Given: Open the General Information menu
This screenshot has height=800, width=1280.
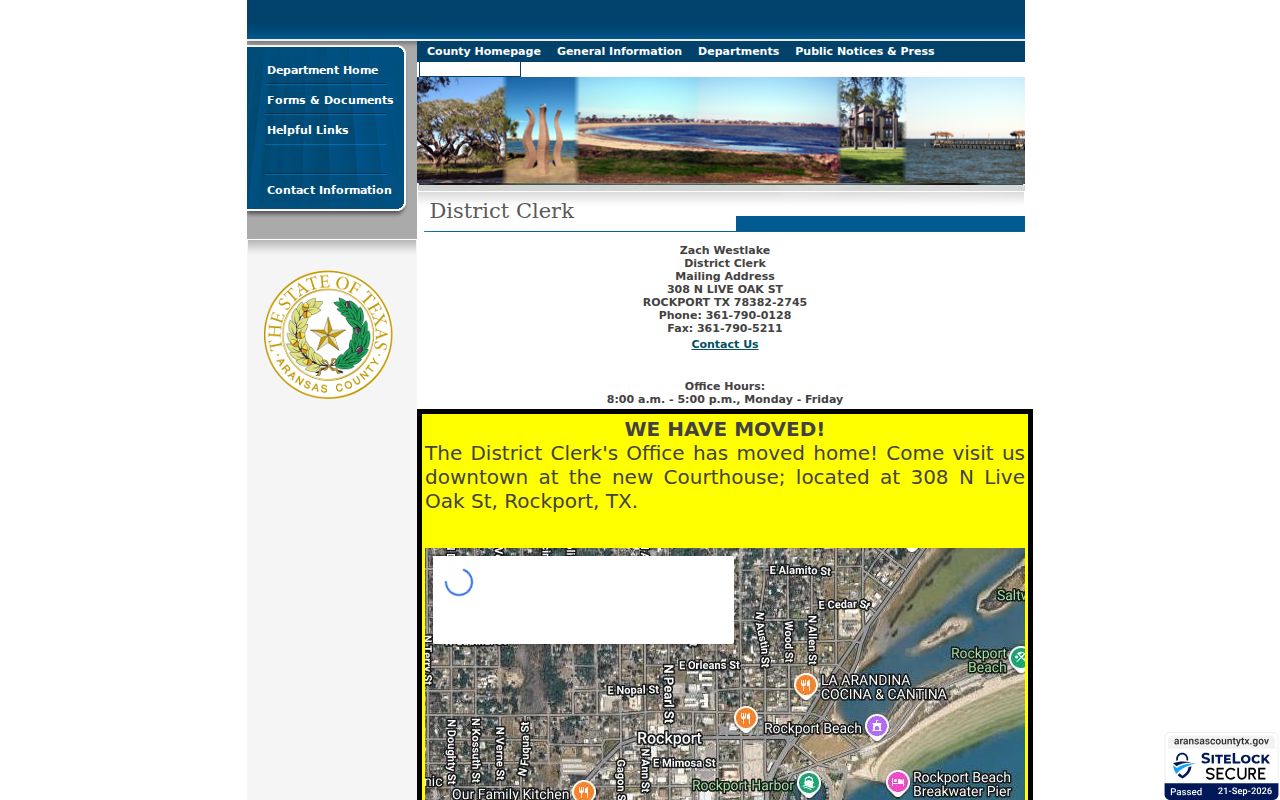Looking at the screenshot, I should 619,51.
